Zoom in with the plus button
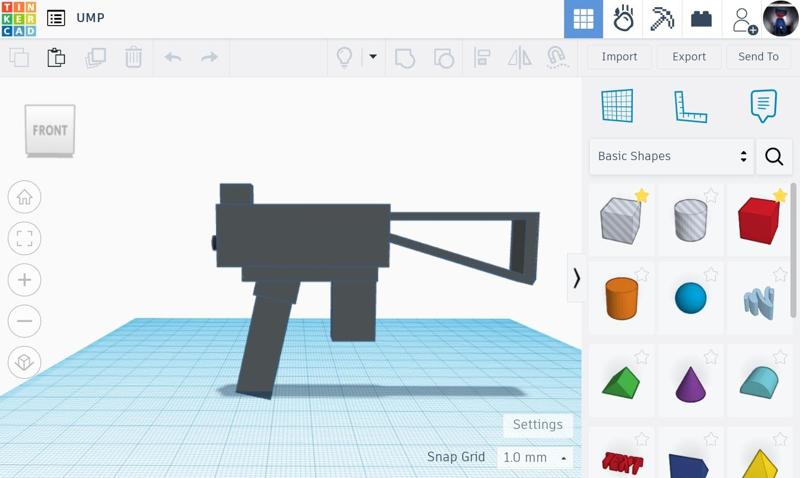This screenshot has height=478, width=800. pos(24,280)
